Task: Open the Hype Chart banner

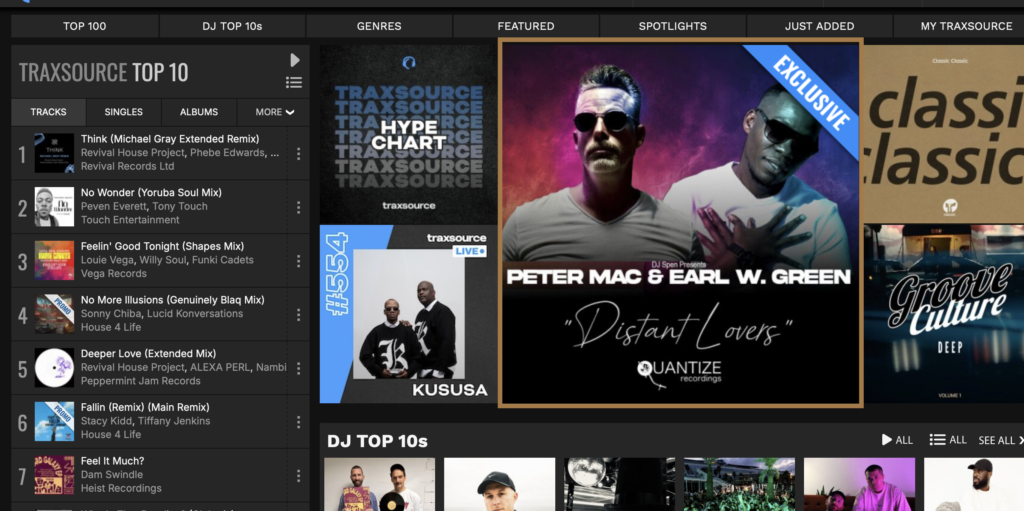Action: tap(408, 135)
